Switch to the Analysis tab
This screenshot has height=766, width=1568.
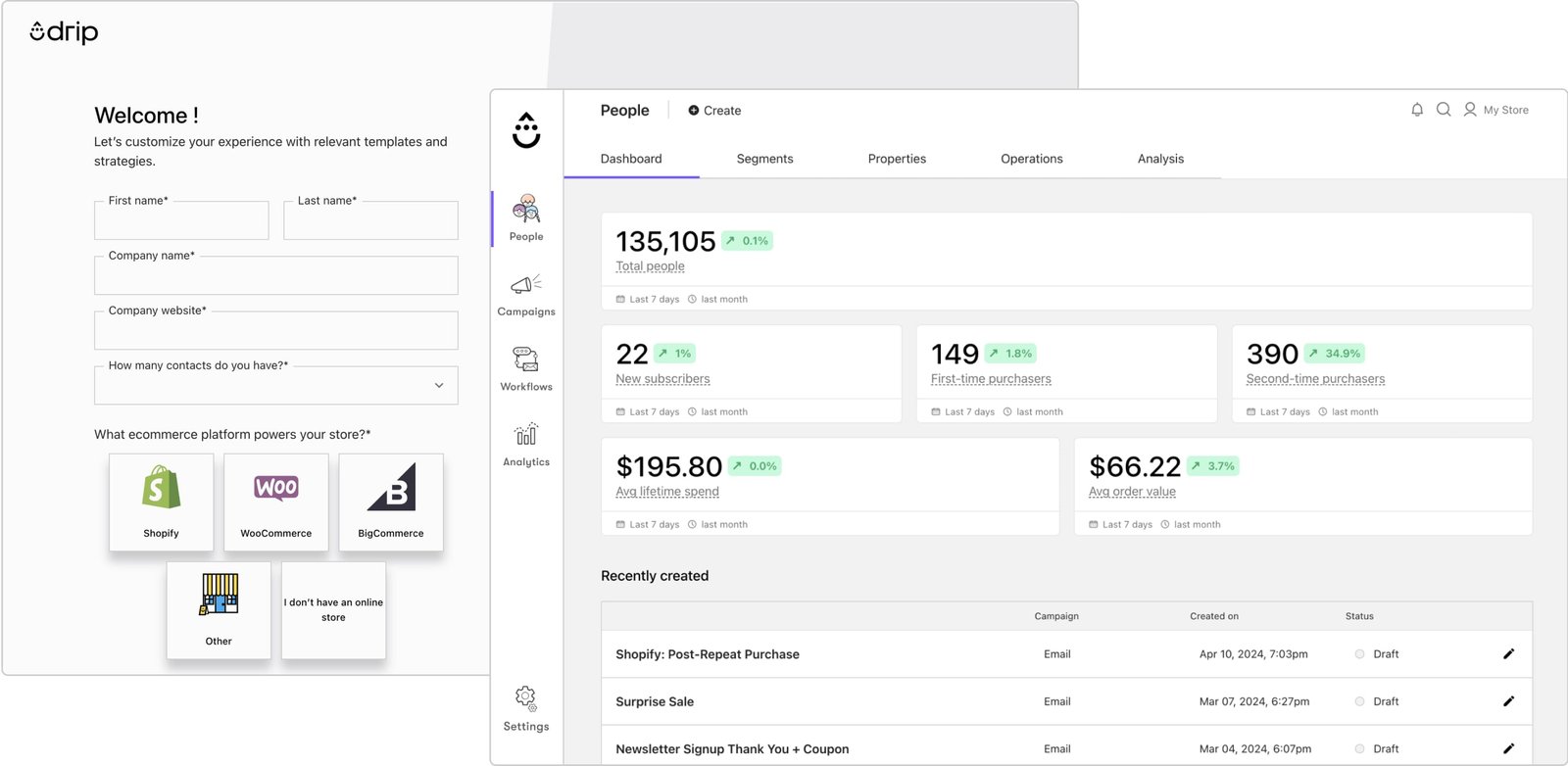pyautogui.click(x=1160, y=159)
